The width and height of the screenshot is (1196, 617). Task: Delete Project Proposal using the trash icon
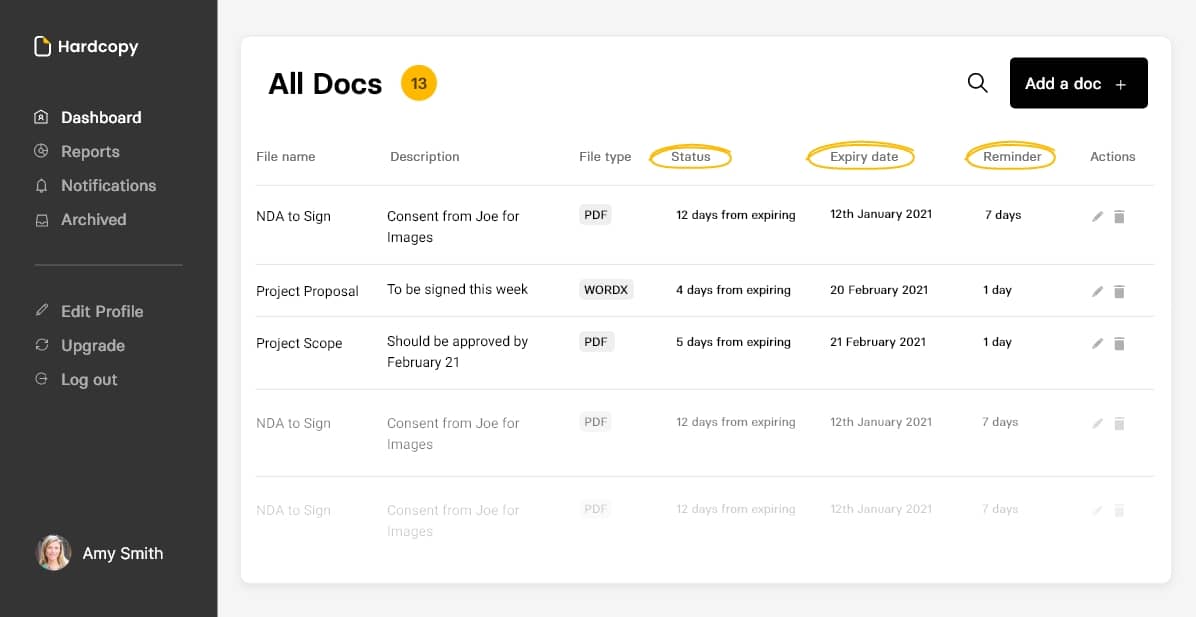pos(1119,292)
